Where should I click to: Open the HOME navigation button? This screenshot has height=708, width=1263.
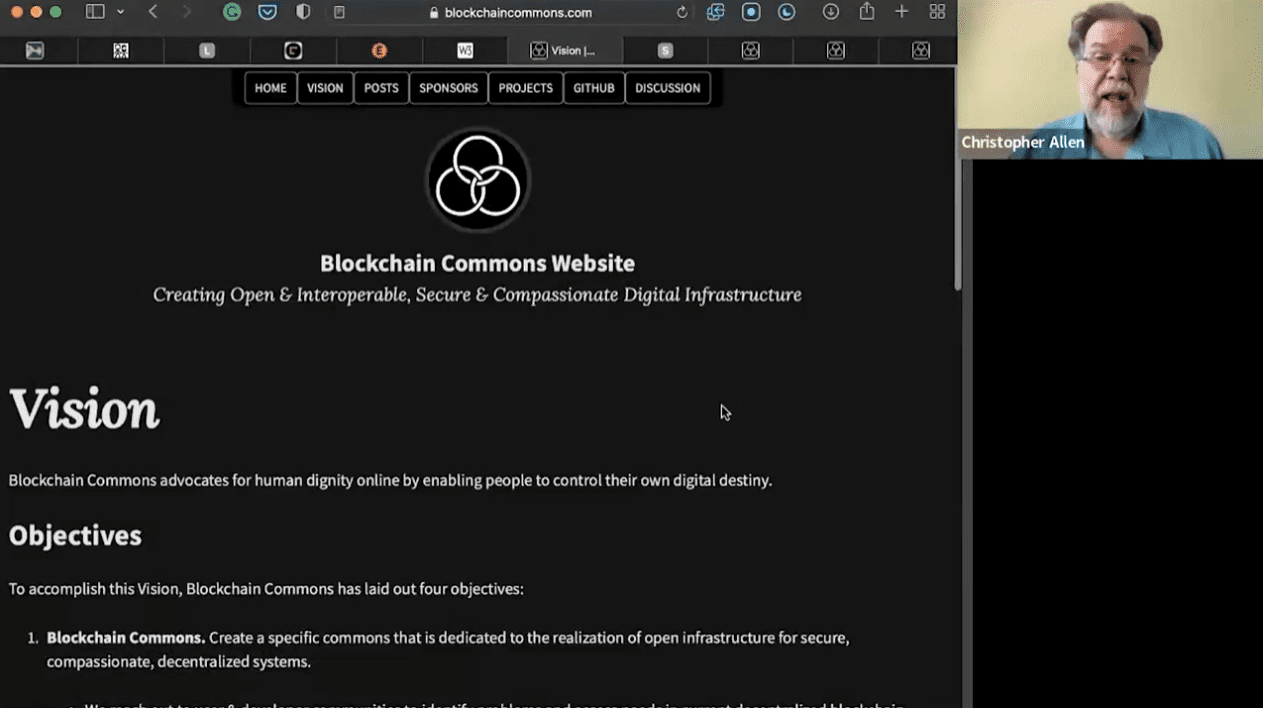click(270, 88)
